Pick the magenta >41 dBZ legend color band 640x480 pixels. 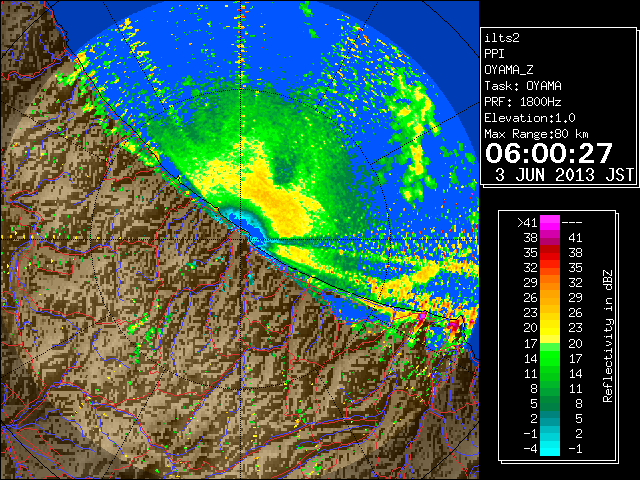(550, 223)
